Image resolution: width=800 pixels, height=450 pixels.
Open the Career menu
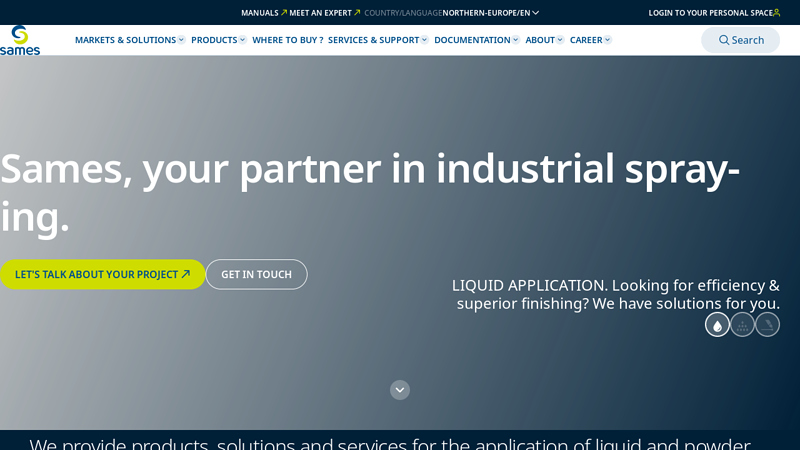point(590,40)
